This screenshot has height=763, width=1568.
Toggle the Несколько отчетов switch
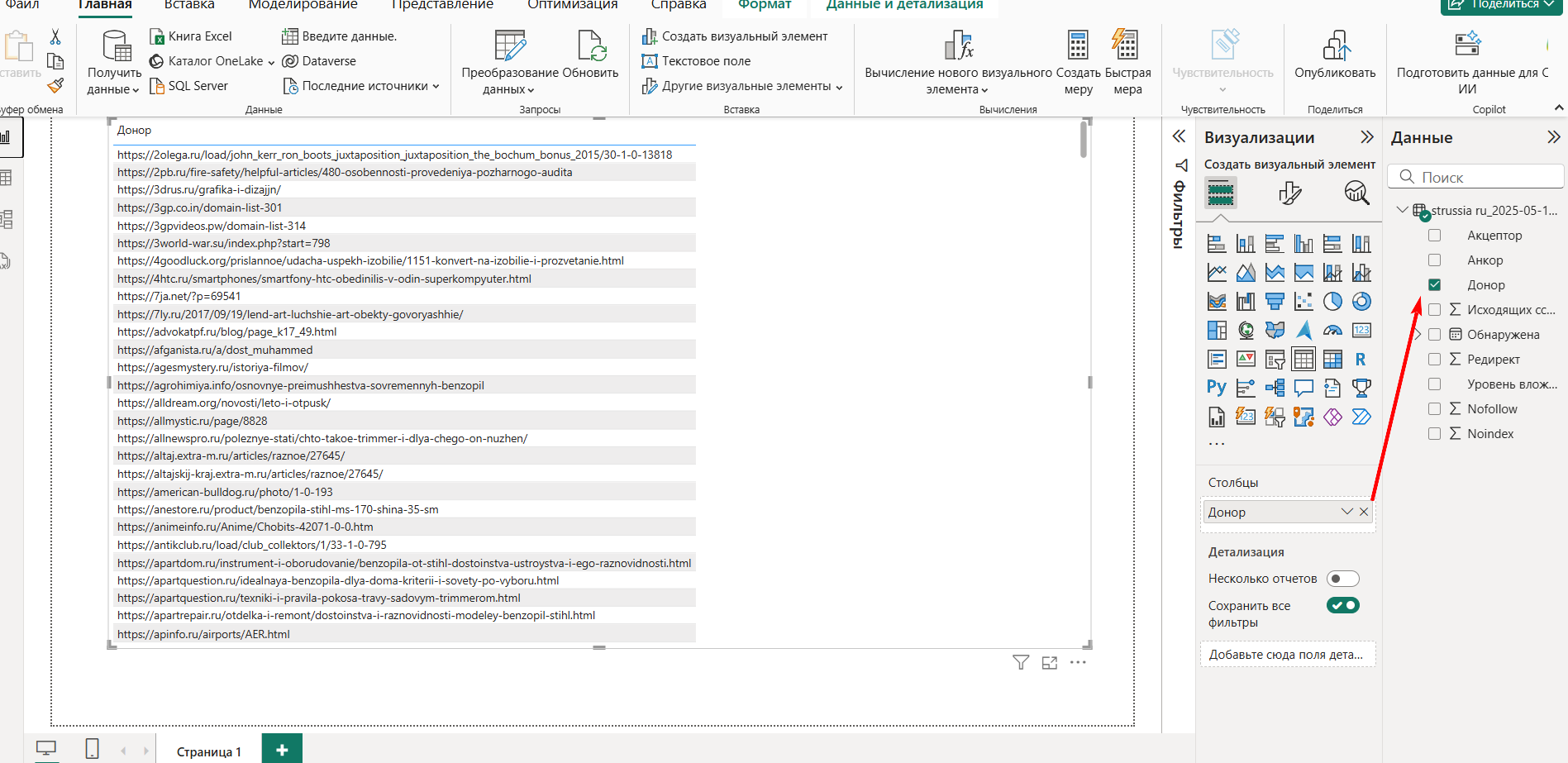[x=1342, y=579]
